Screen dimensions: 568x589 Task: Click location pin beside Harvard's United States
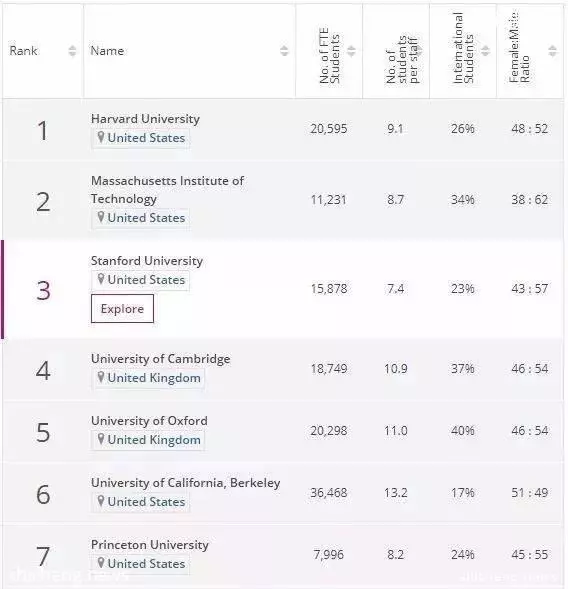click(101, 137)
